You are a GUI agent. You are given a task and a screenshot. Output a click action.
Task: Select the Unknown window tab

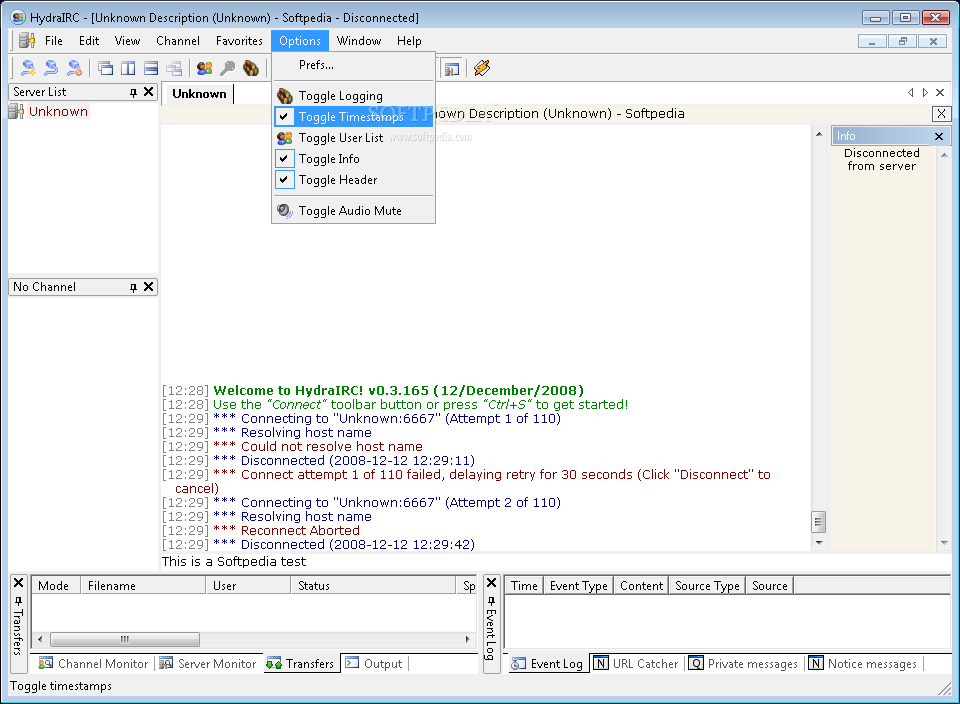click(199, 94)
